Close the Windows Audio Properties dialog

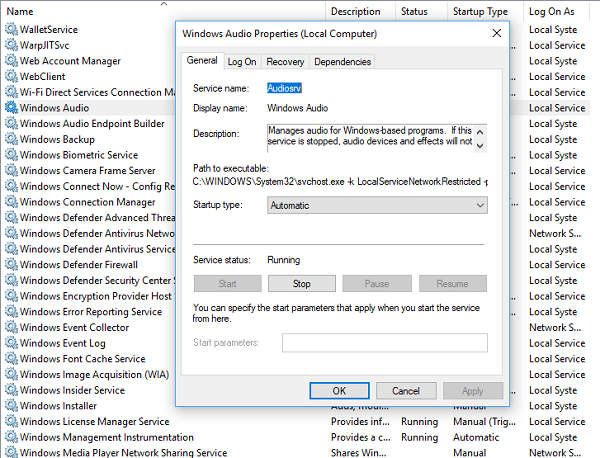point(497,33)
